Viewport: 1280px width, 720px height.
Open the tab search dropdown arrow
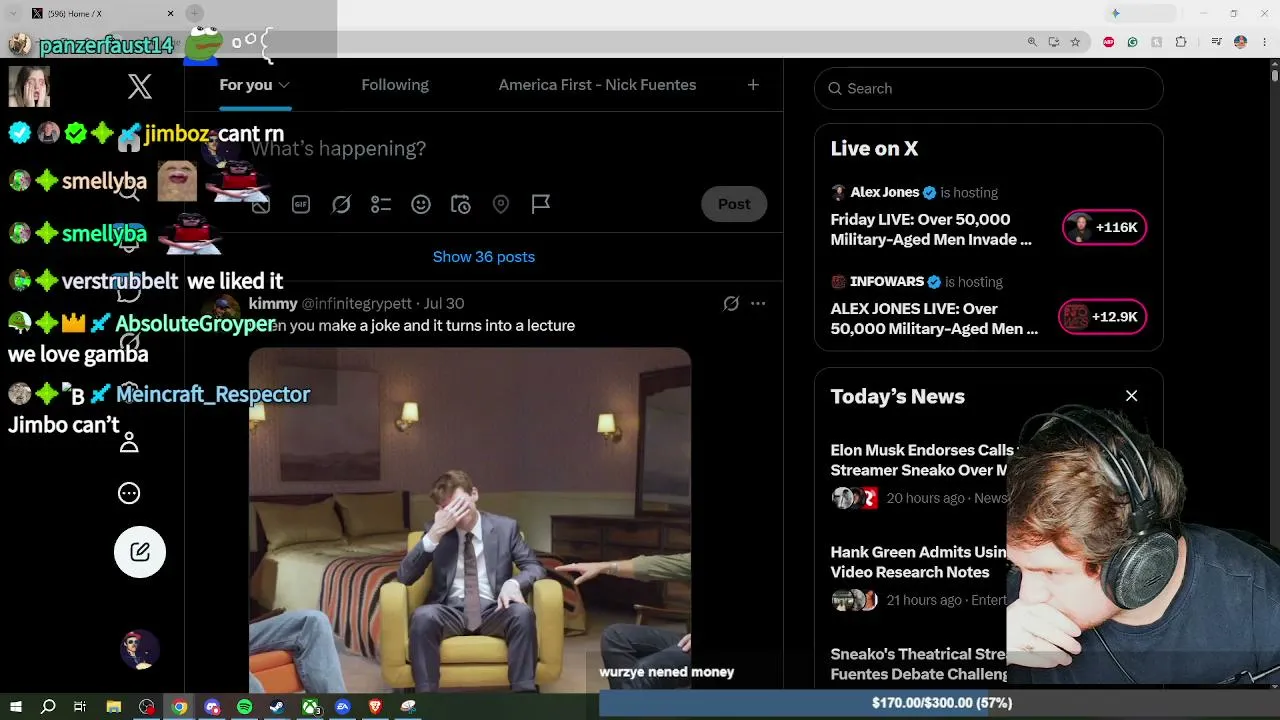tap(13, 13)
